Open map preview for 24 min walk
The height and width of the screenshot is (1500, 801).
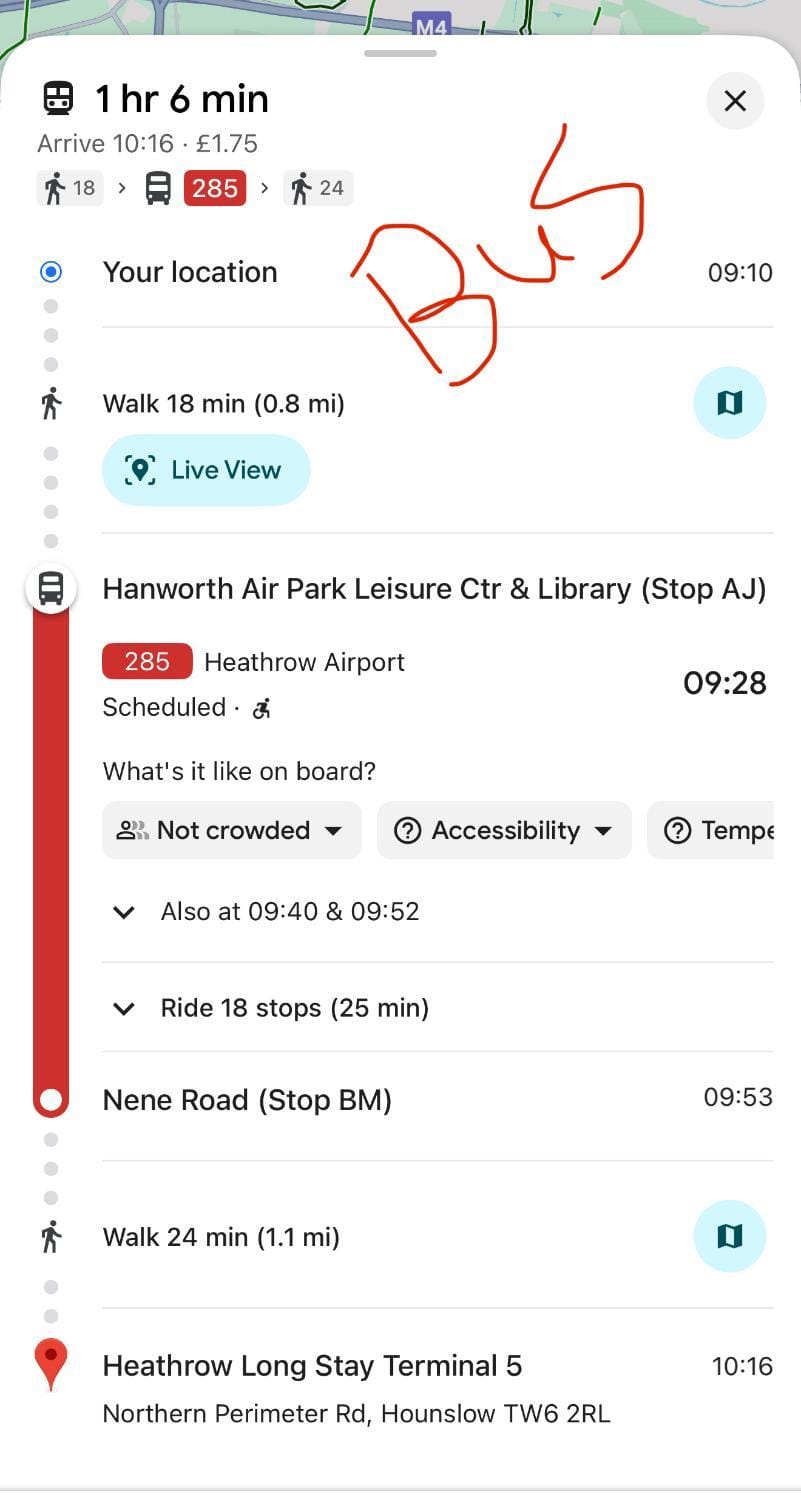(730, 1236)
